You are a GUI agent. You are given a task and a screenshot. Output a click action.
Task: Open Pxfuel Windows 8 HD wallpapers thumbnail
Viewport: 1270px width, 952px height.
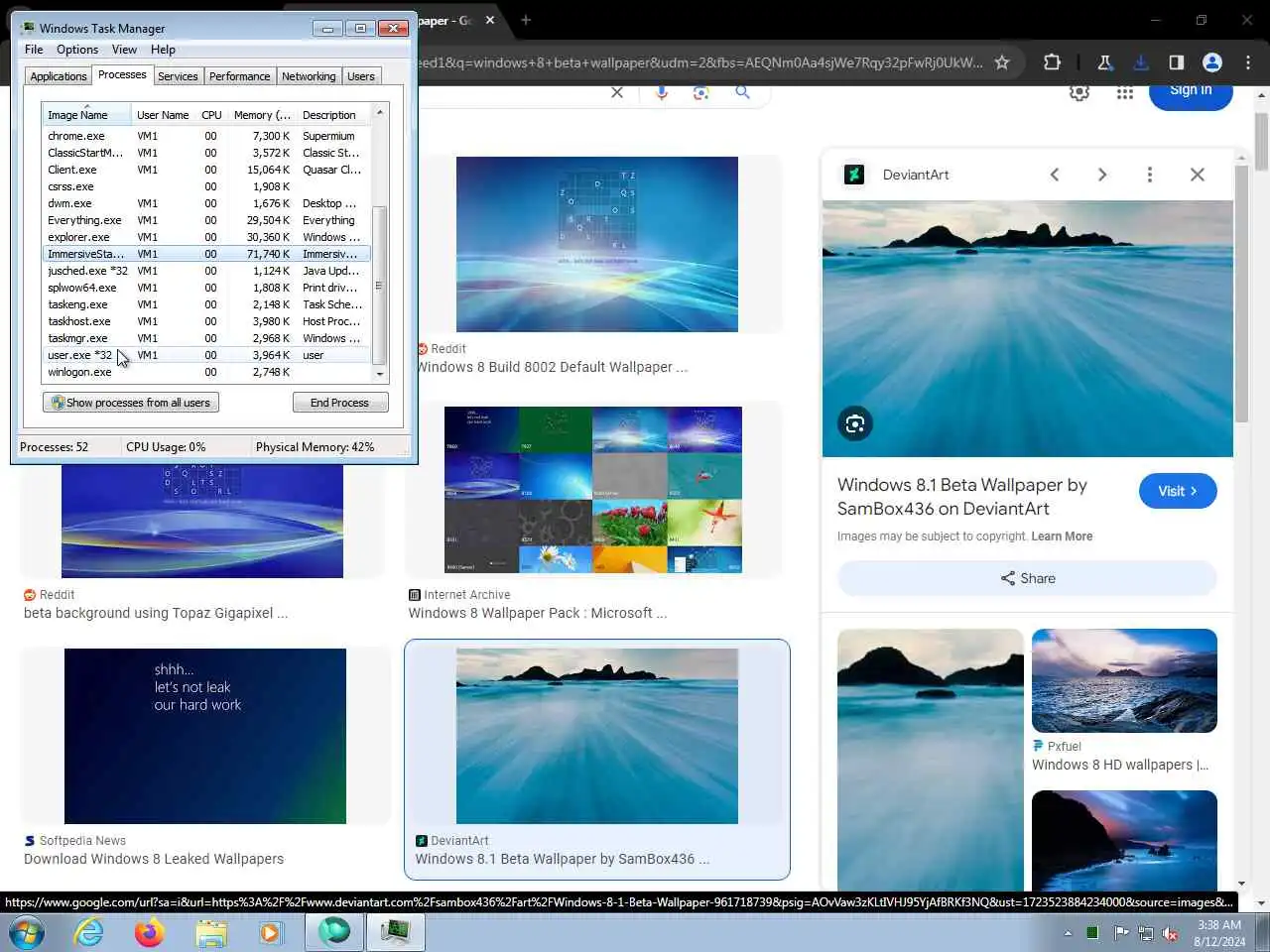[x=1124, y=680]
